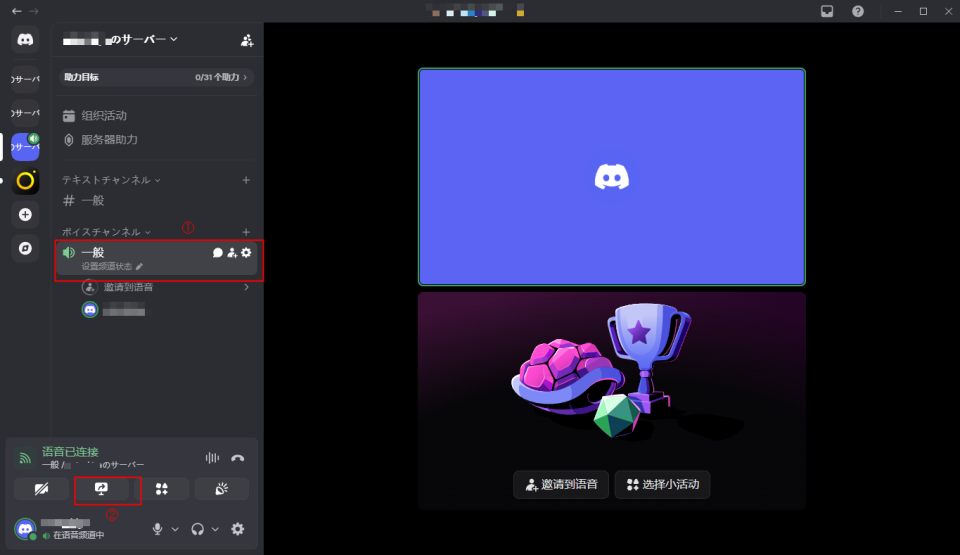Click the Explore discoverable servers compass icon
Screen dimensions: 960x555
(x=25, y=248)
